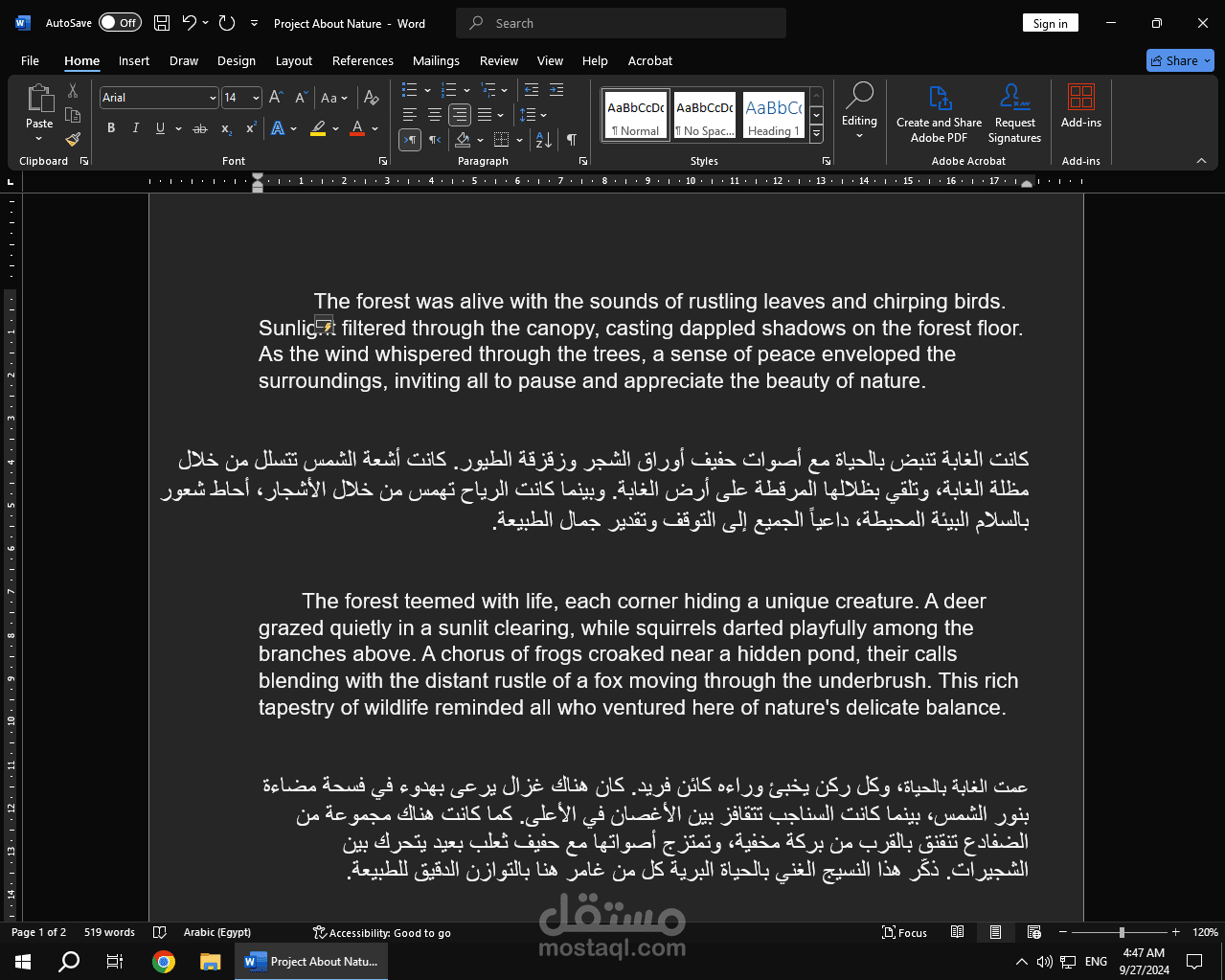Activate the Format Painter brush
Image resolution: width=1225 pixels, height=980 pixels.
coord(73,139)
